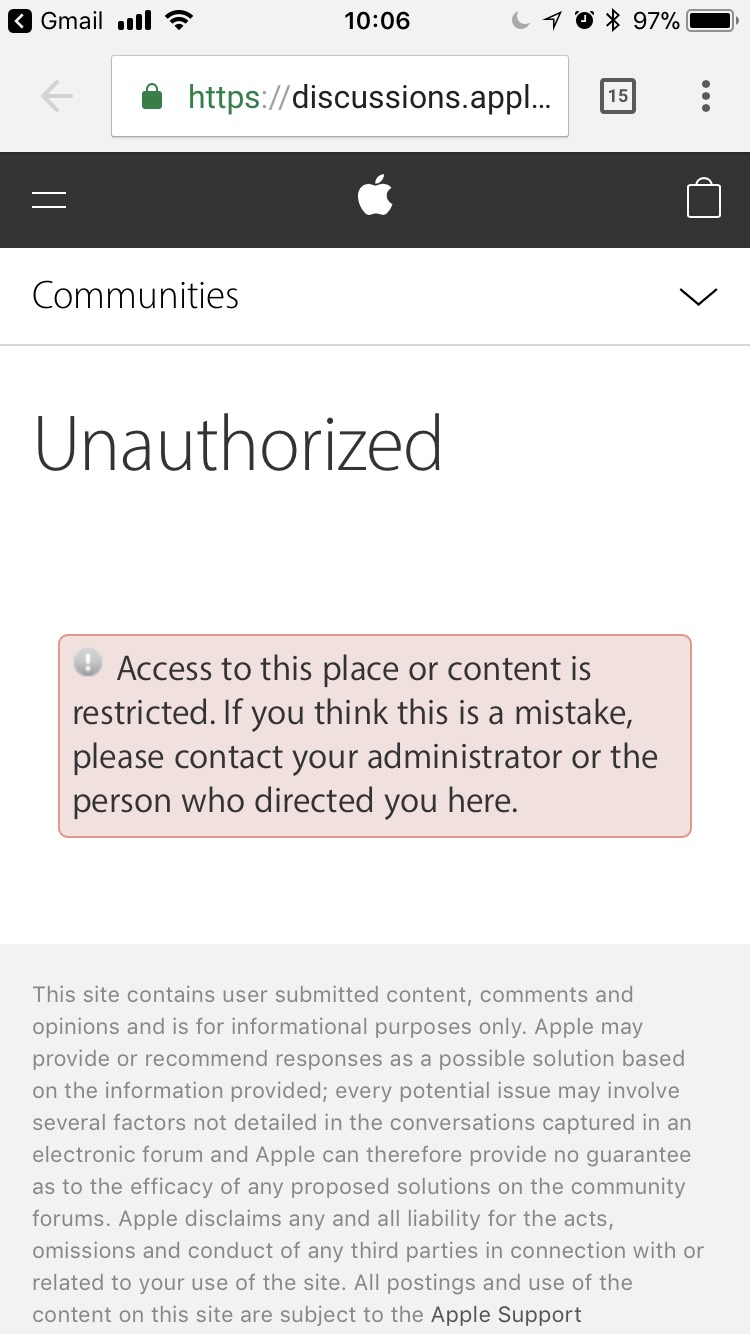The height and width of the screenshot is (1334, 750).
Task: Tap the Bluetooth status icon
Action: tap(613, 20)
